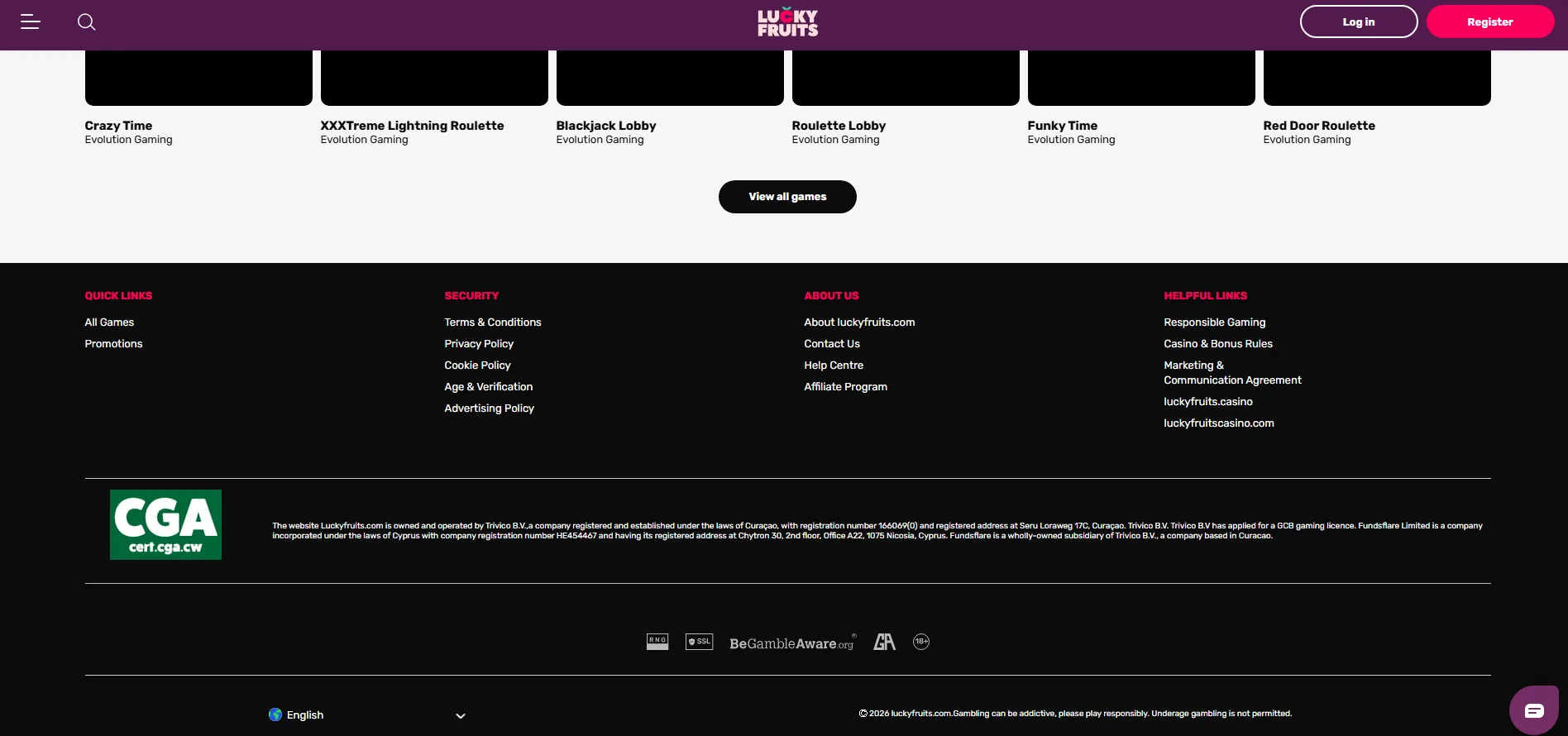Open About luckyfruits.com link
The image size is (1568, 736).
click(859, 323)
